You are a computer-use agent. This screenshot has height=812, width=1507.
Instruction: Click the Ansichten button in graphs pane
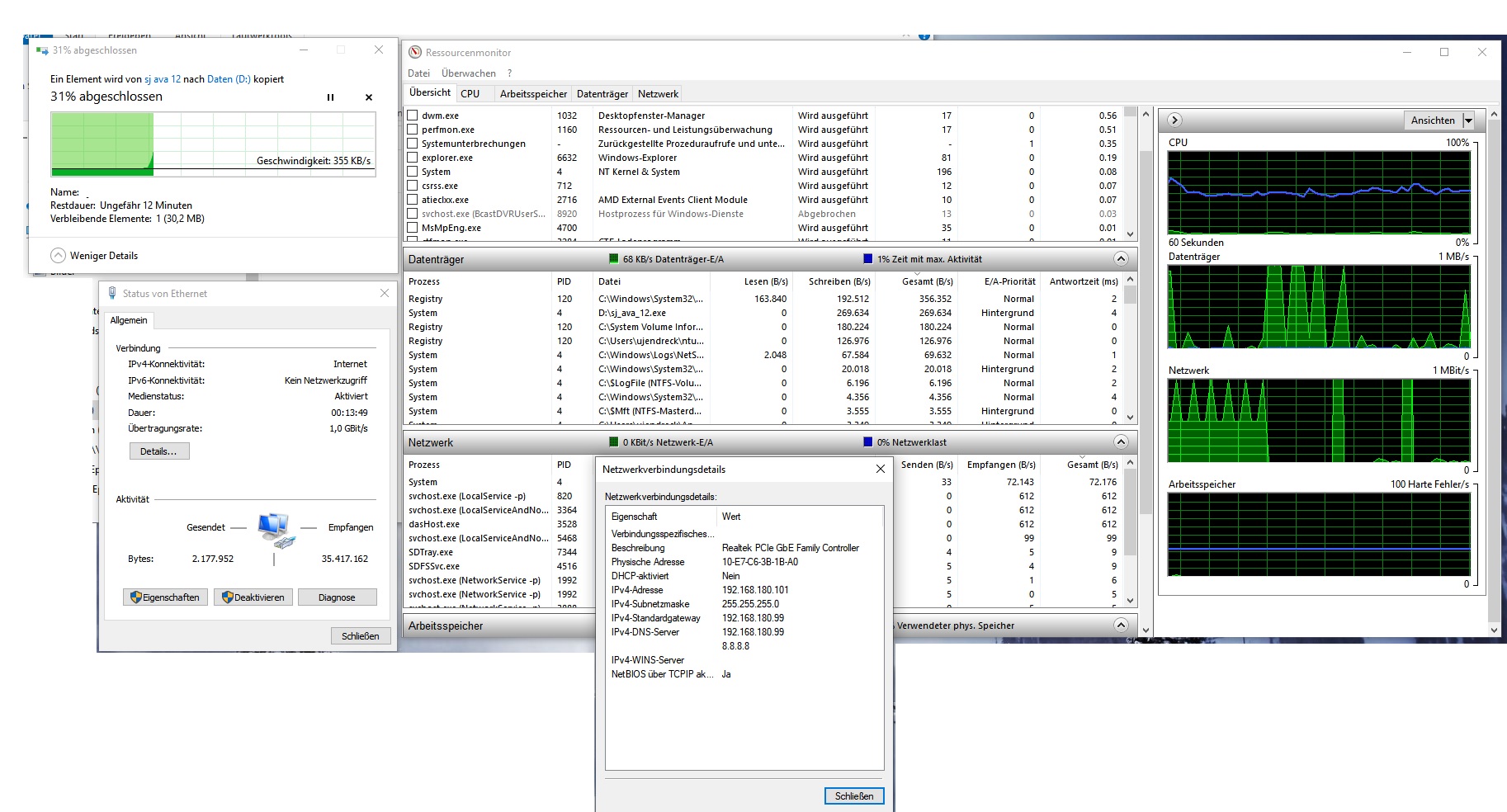pyautogui.click(x=1433, y=120)
